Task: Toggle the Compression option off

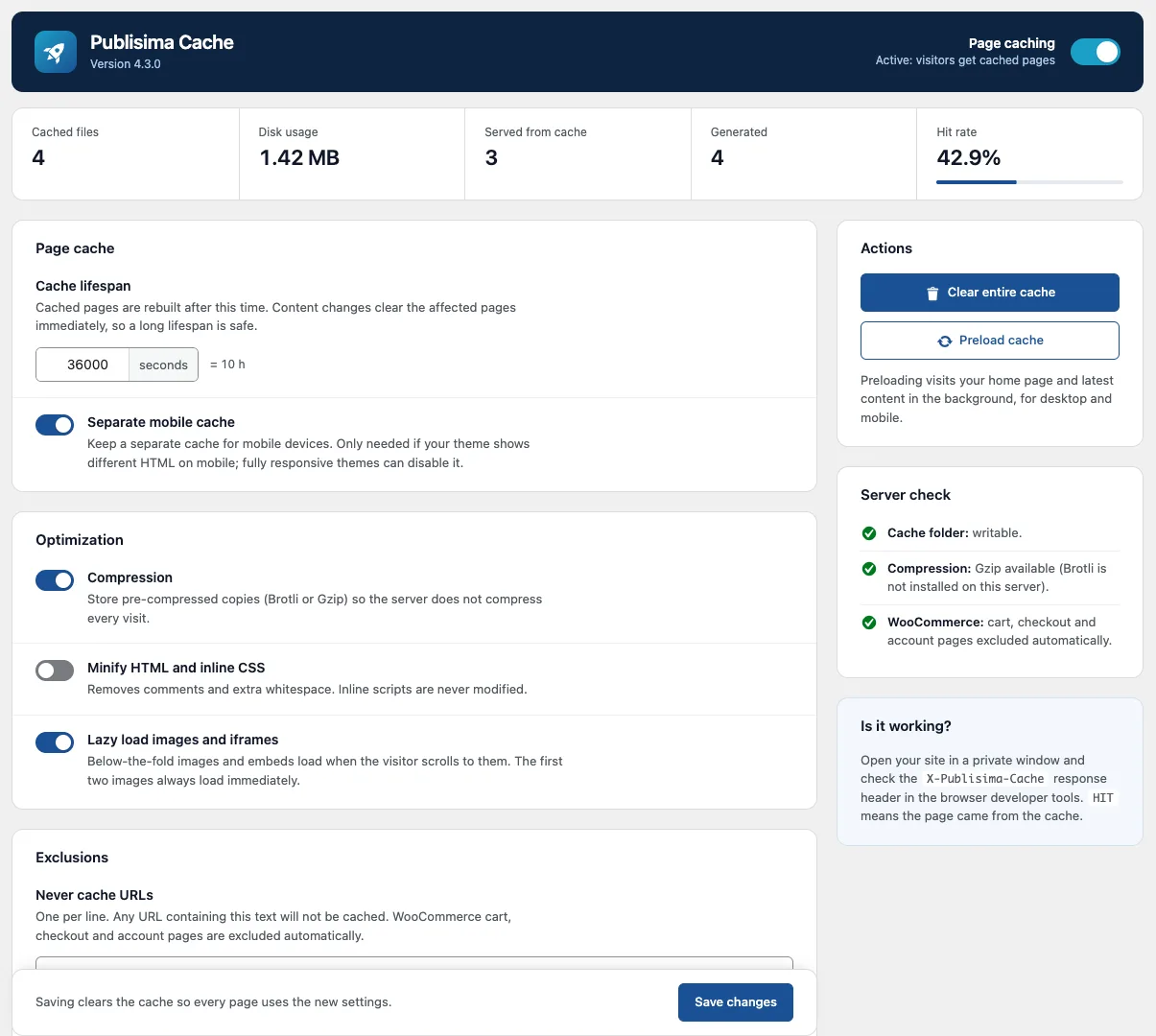Action: click(55, 580)
